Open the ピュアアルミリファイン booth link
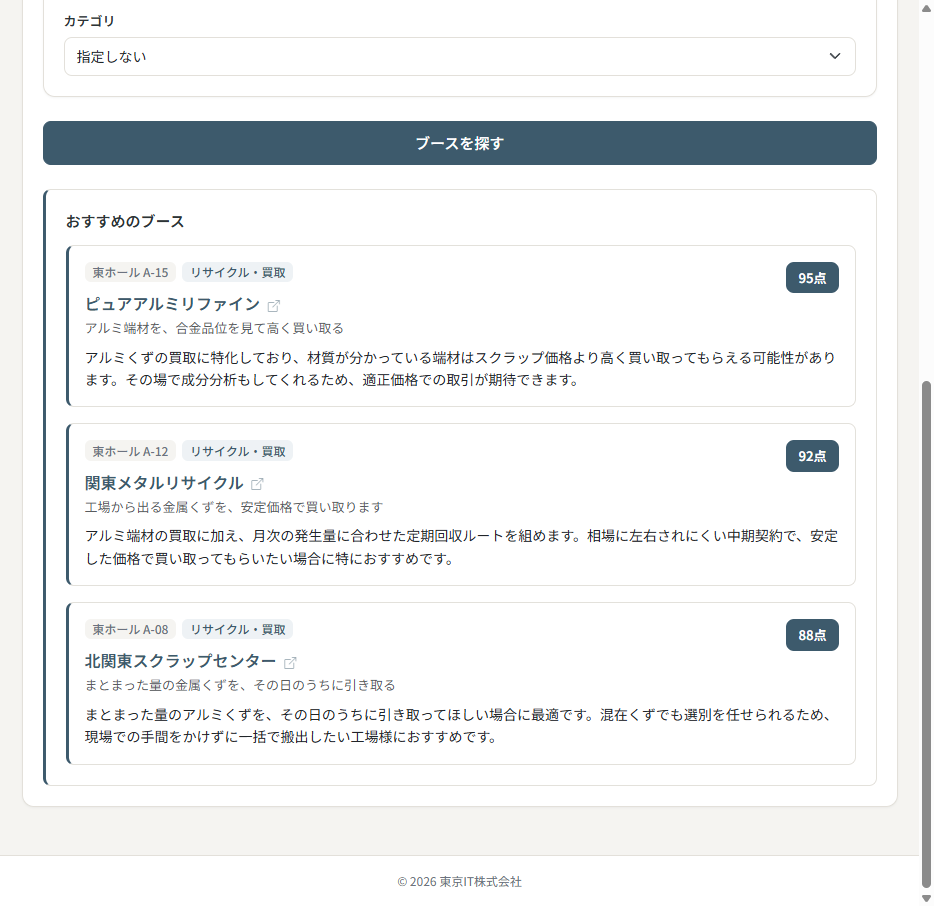The height and width of the screenshot is (906, 934). 173,304
